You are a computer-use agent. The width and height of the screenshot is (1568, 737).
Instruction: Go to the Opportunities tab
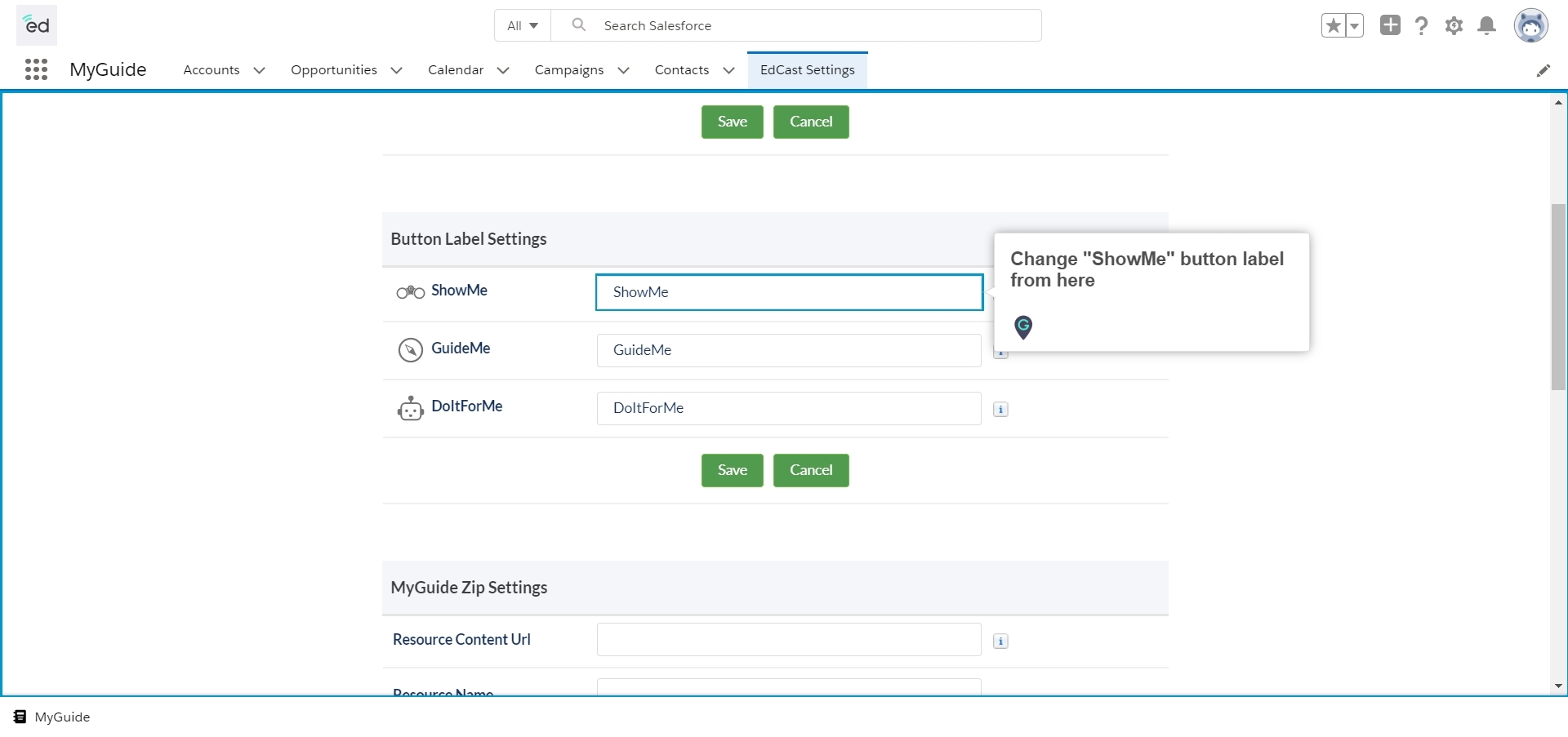pos(334,70)
